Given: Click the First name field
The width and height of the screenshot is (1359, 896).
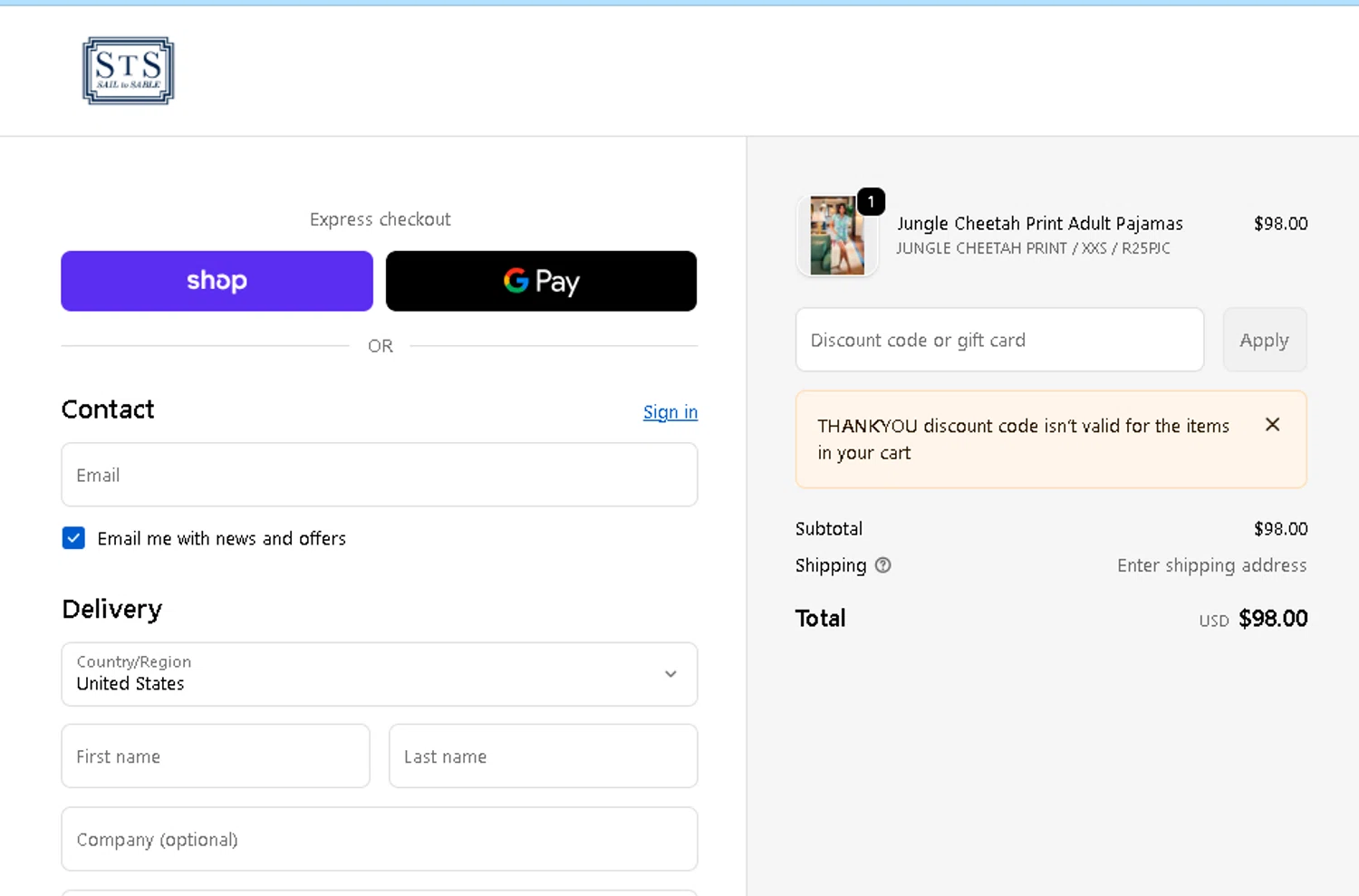Looking at the screenshot, I should (216, 756).
